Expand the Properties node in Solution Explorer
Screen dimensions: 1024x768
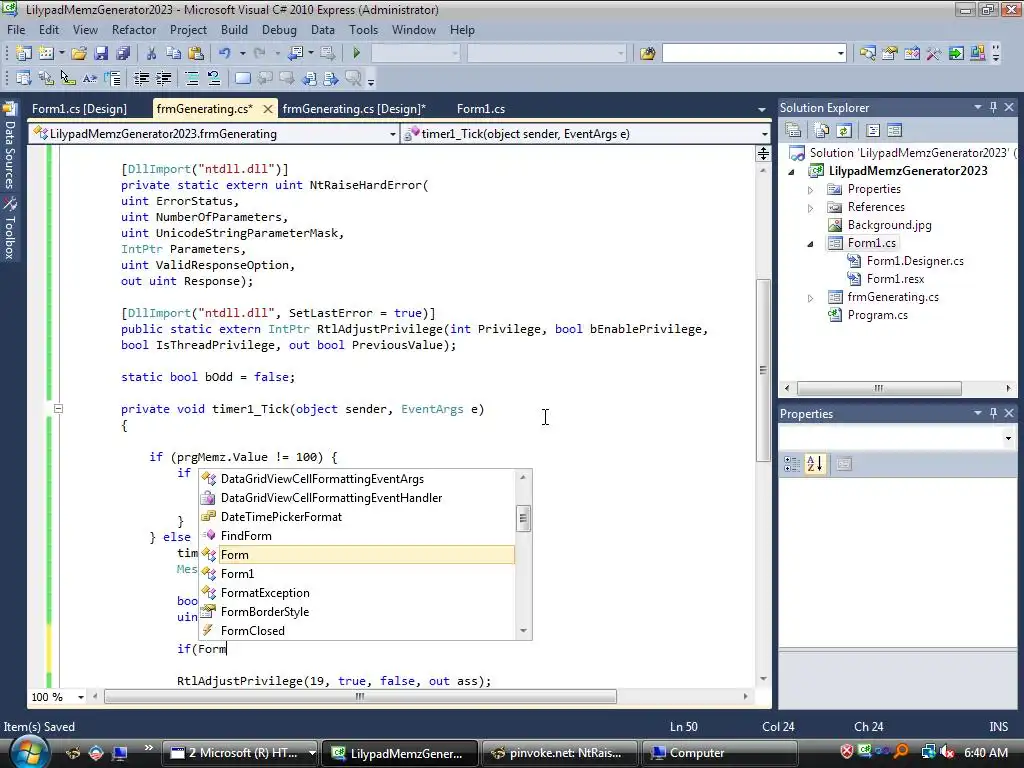810,190
